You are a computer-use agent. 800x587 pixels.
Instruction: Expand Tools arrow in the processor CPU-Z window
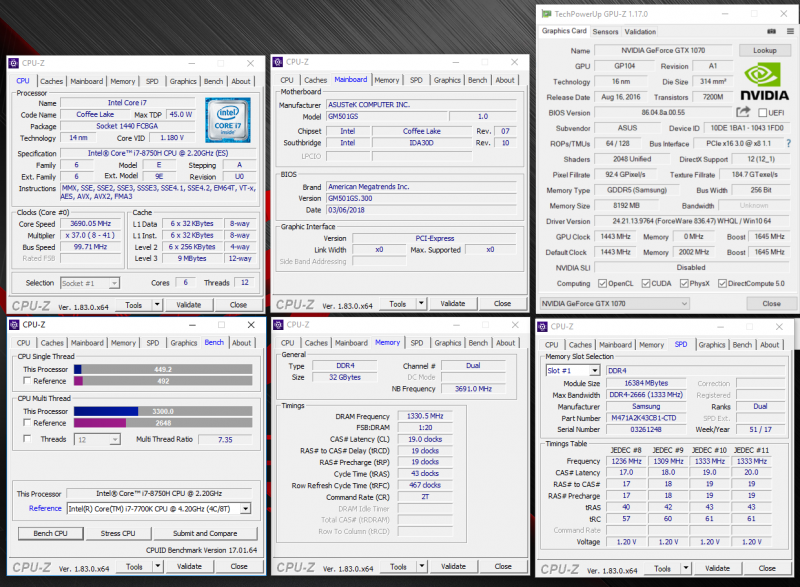coord(157,305)
